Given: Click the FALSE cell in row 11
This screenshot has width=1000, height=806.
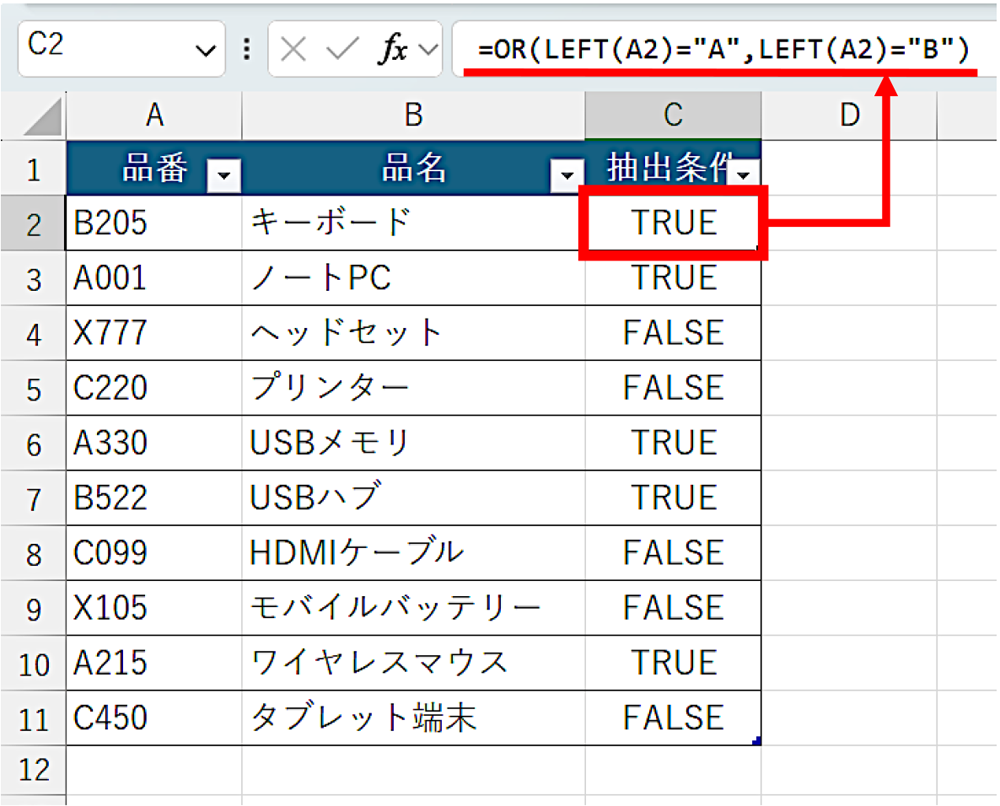Looking at the screenshot, I should pyautogui.click(x=673, y=718).
